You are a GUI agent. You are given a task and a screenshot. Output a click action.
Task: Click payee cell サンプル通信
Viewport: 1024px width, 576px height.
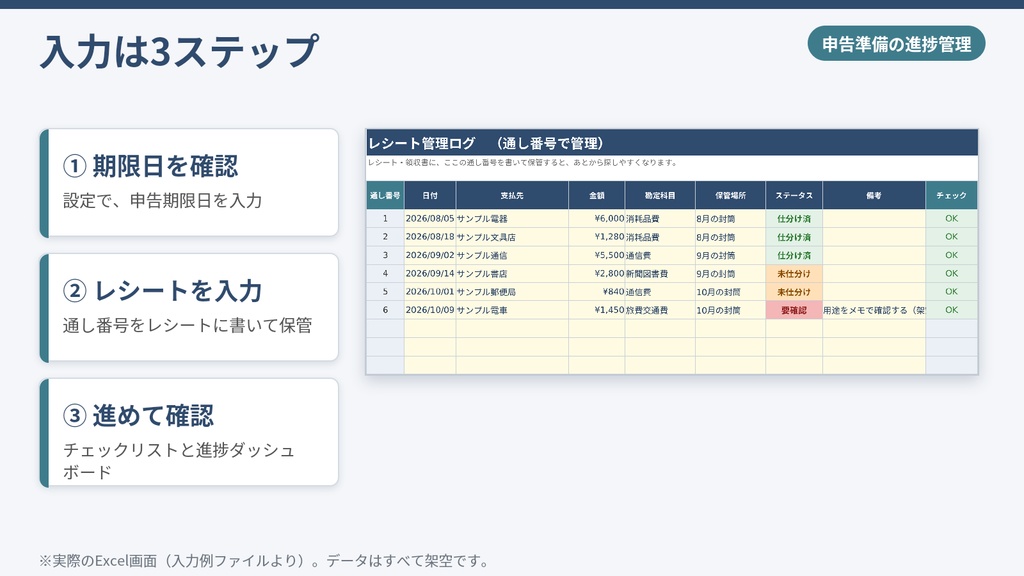(x=512, y=255)
